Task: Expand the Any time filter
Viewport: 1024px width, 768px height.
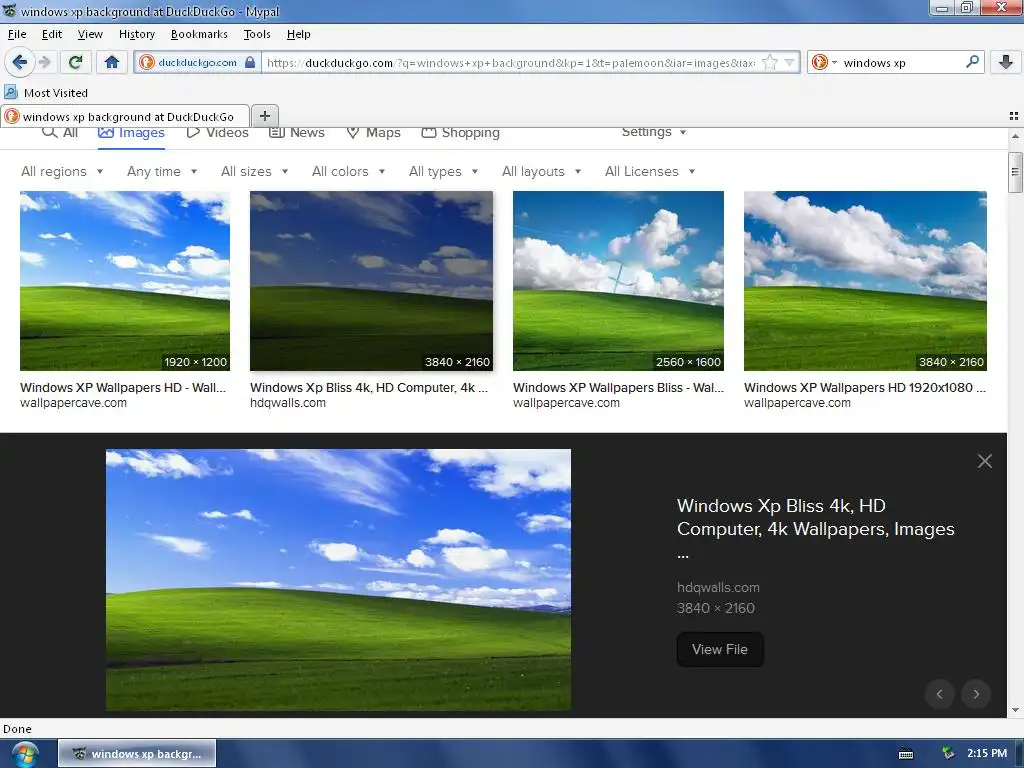Action: [162, 171]
